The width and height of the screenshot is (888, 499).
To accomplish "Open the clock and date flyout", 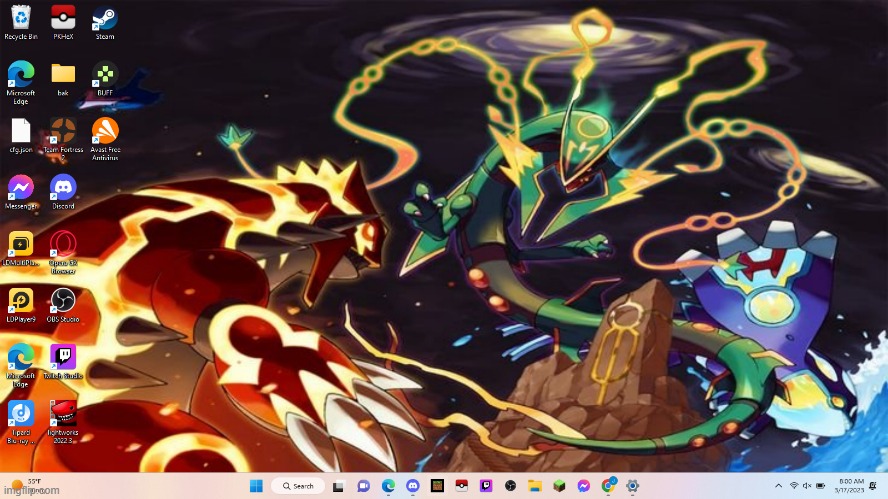I will point(848,485).
